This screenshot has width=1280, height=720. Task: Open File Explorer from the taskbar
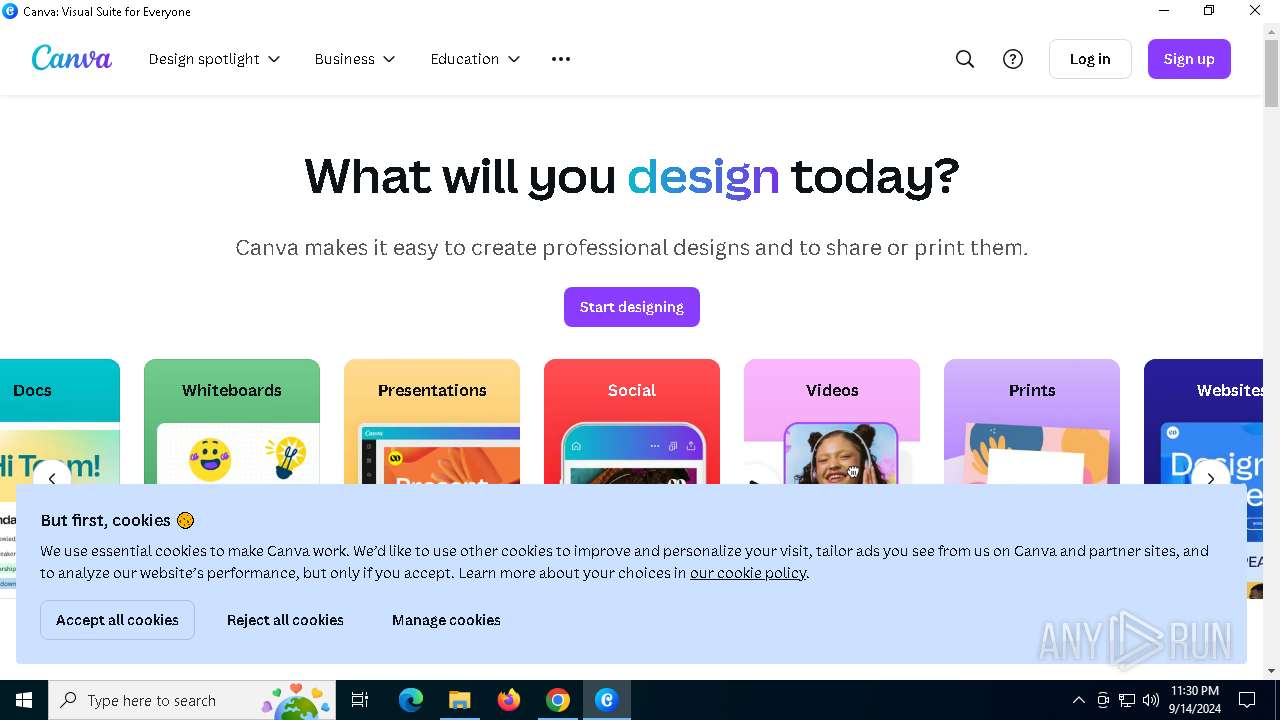459,700
